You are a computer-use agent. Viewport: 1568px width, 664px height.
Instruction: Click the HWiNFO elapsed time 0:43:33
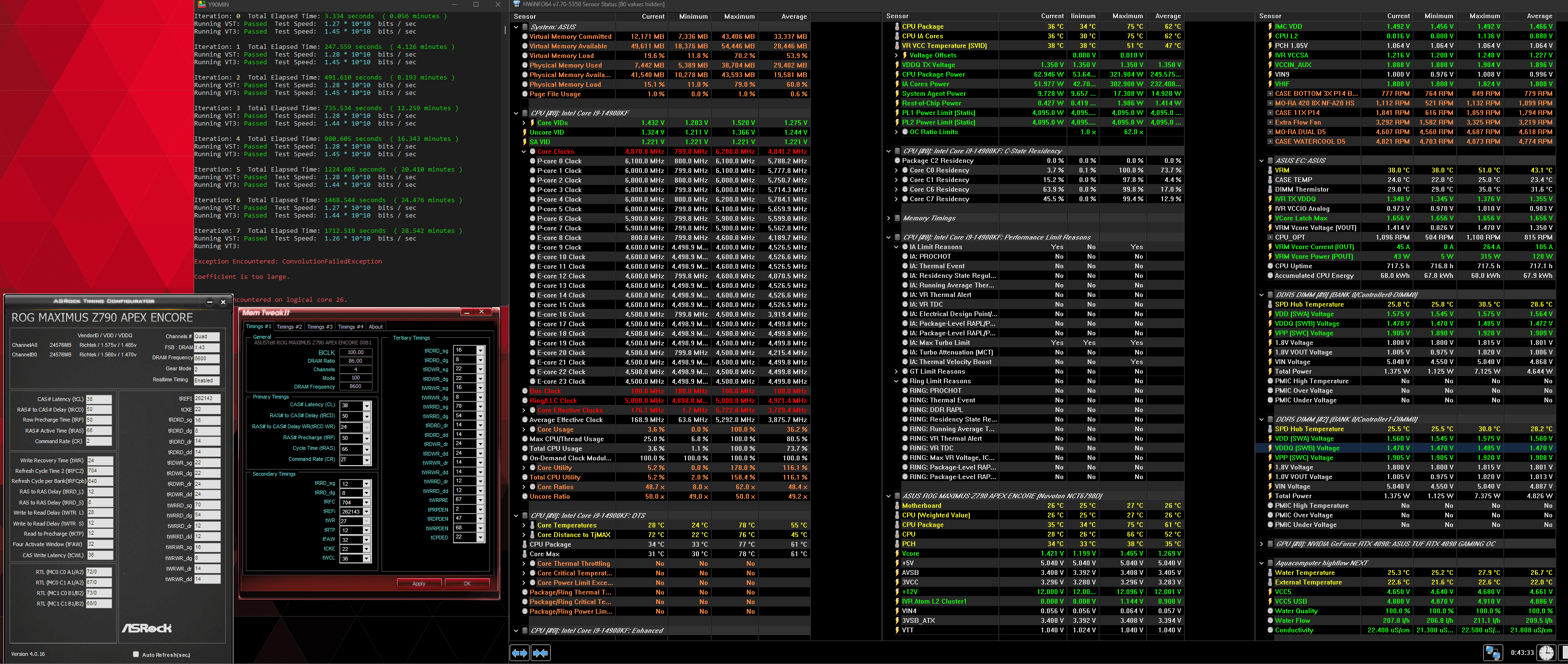[x=1522, y=653]
